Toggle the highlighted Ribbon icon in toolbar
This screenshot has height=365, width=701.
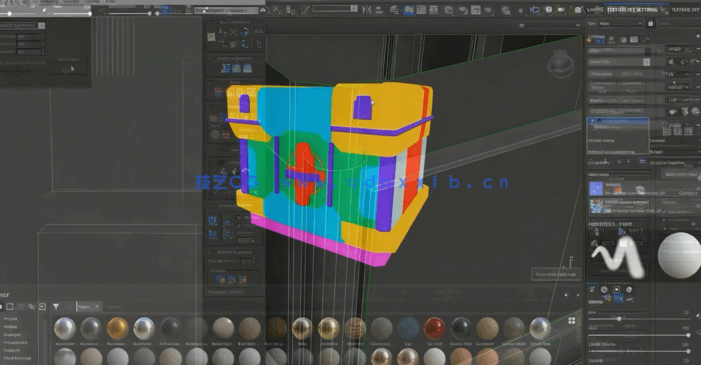408,10
